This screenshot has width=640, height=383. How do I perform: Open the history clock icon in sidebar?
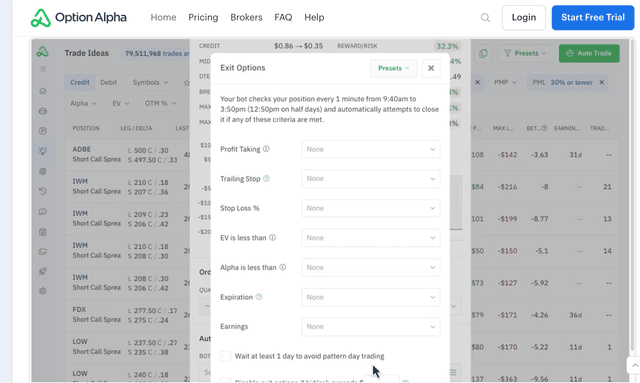(x=43, y=191)
